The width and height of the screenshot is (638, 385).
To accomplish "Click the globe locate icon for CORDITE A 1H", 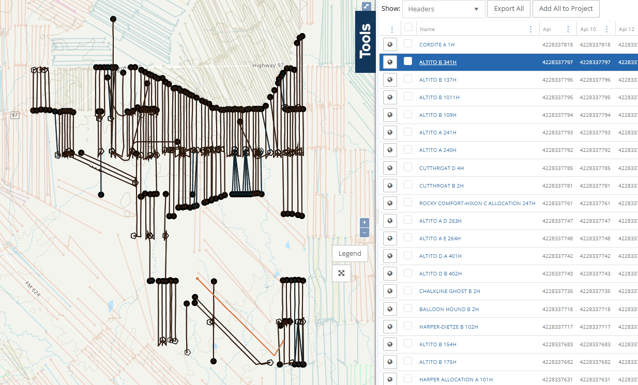I will coord(390,44).
